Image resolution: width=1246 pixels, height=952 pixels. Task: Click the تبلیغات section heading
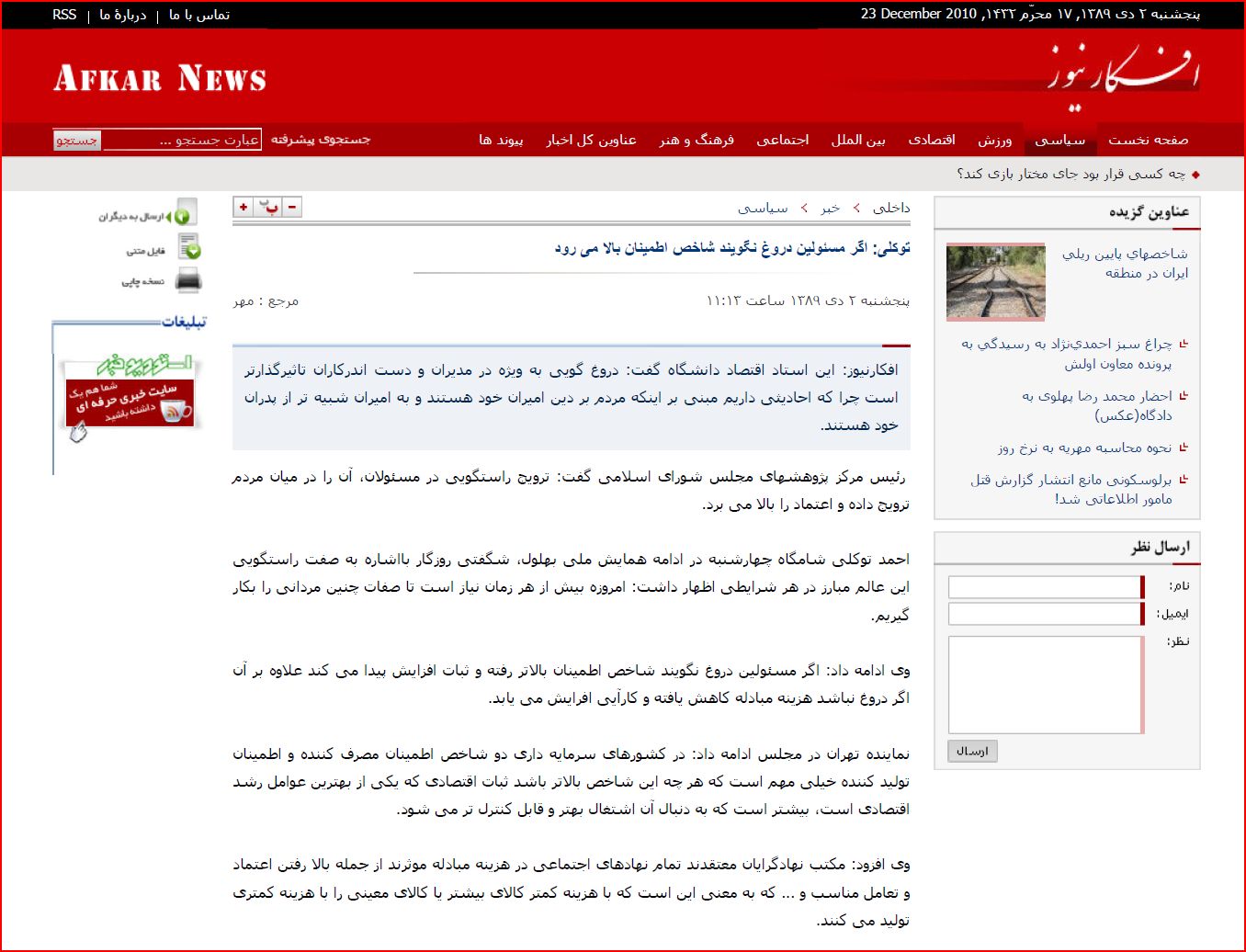point(184,322)
